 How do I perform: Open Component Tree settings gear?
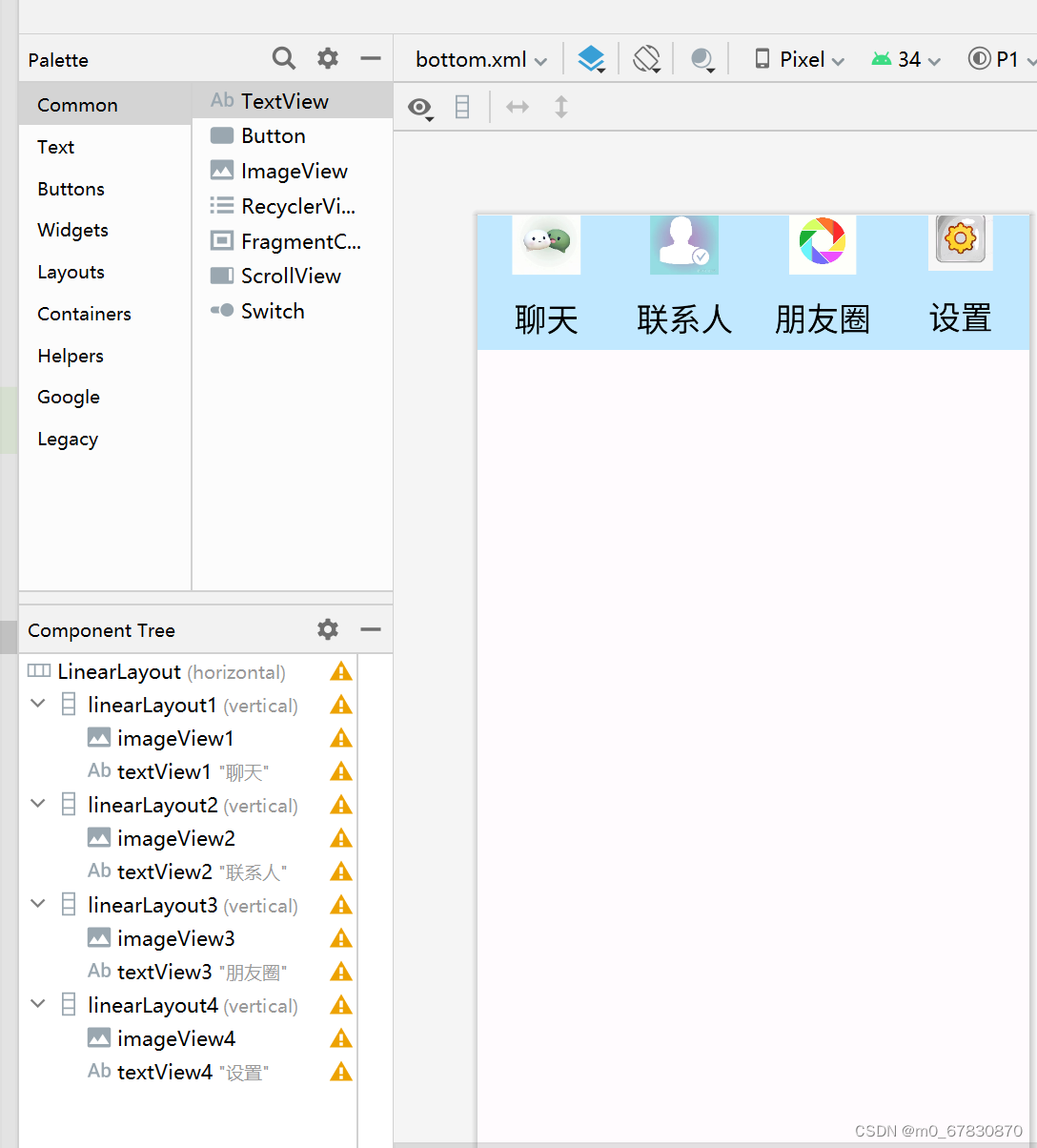click(x=328, y=629)
